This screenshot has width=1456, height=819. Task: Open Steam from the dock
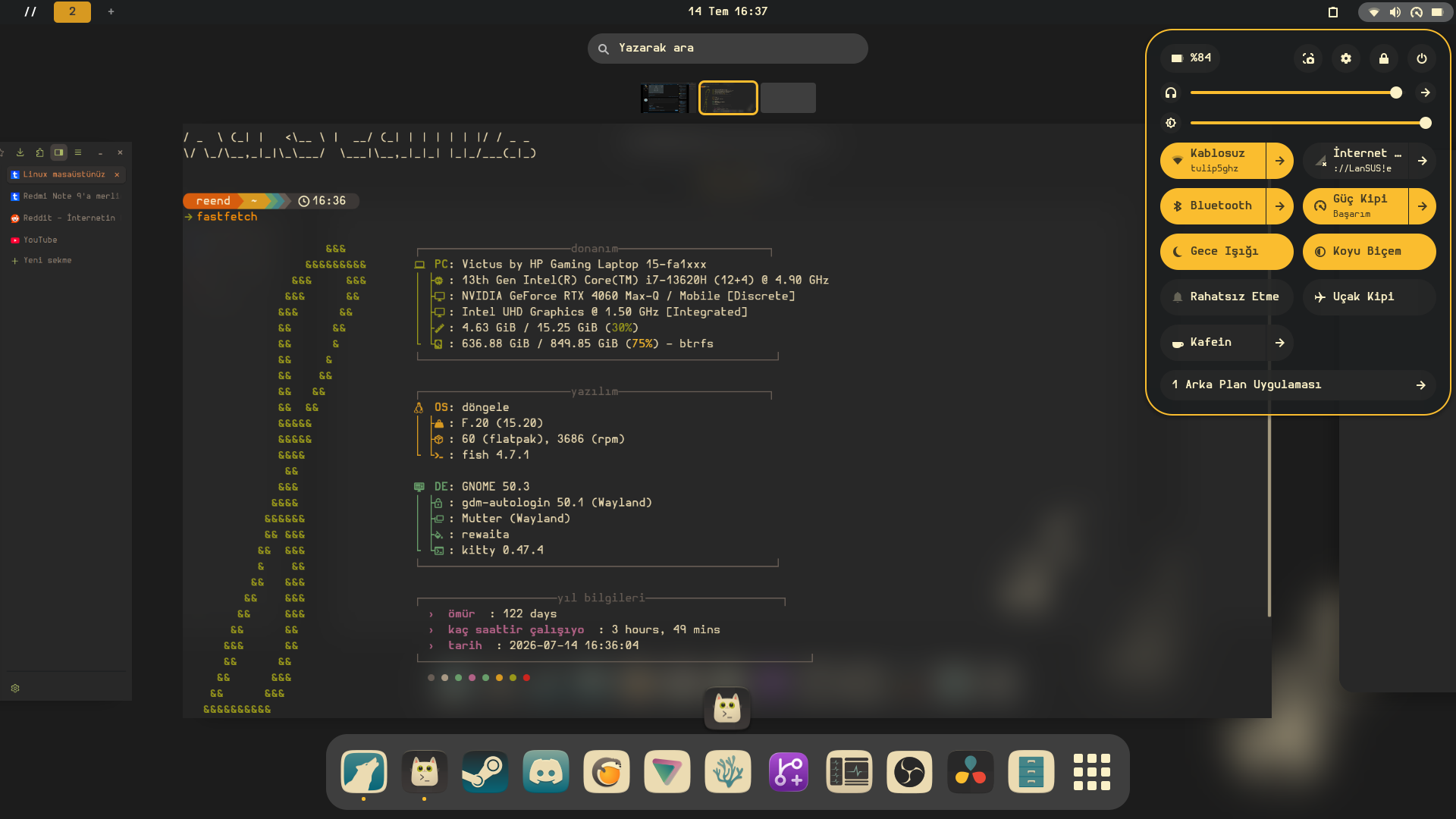485,772
